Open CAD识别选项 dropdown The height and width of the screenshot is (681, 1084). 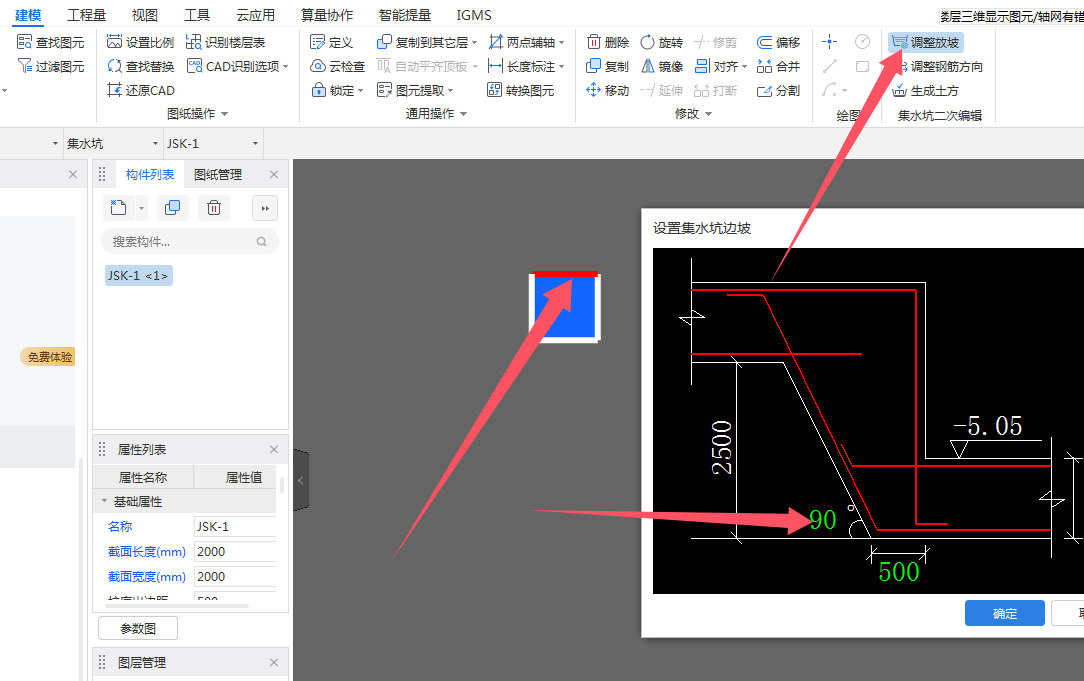pos(286,67)
